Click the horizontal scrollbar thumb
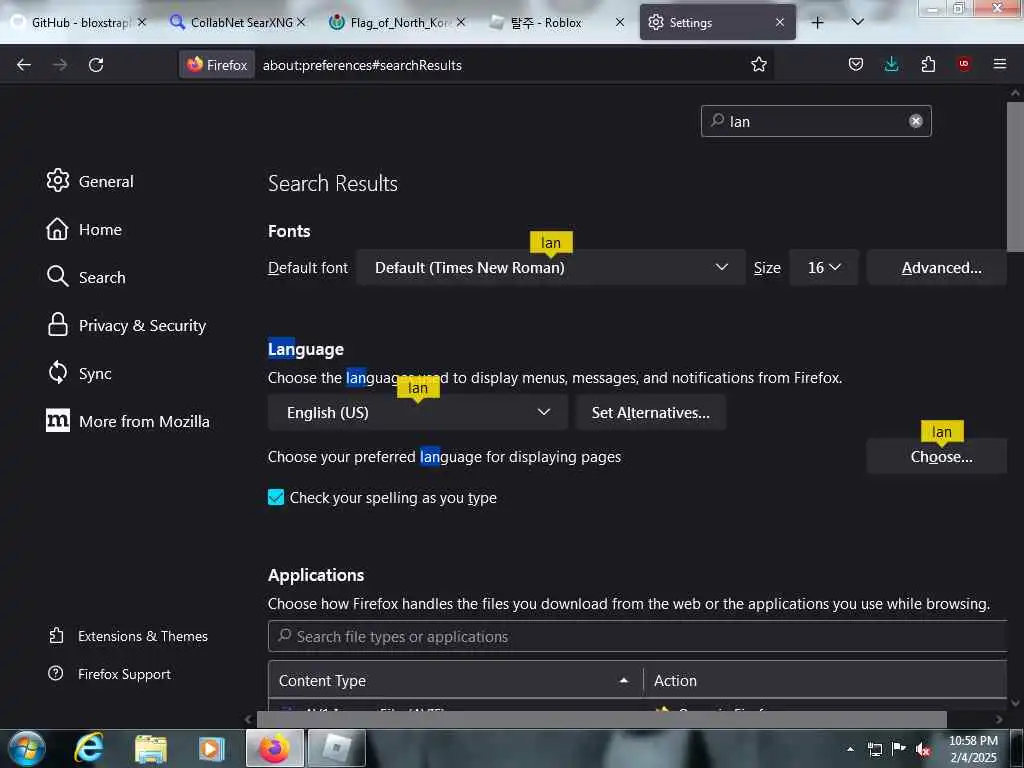Image resolution: width=1024 pixels, height=768 pixels. coord(601,719)
